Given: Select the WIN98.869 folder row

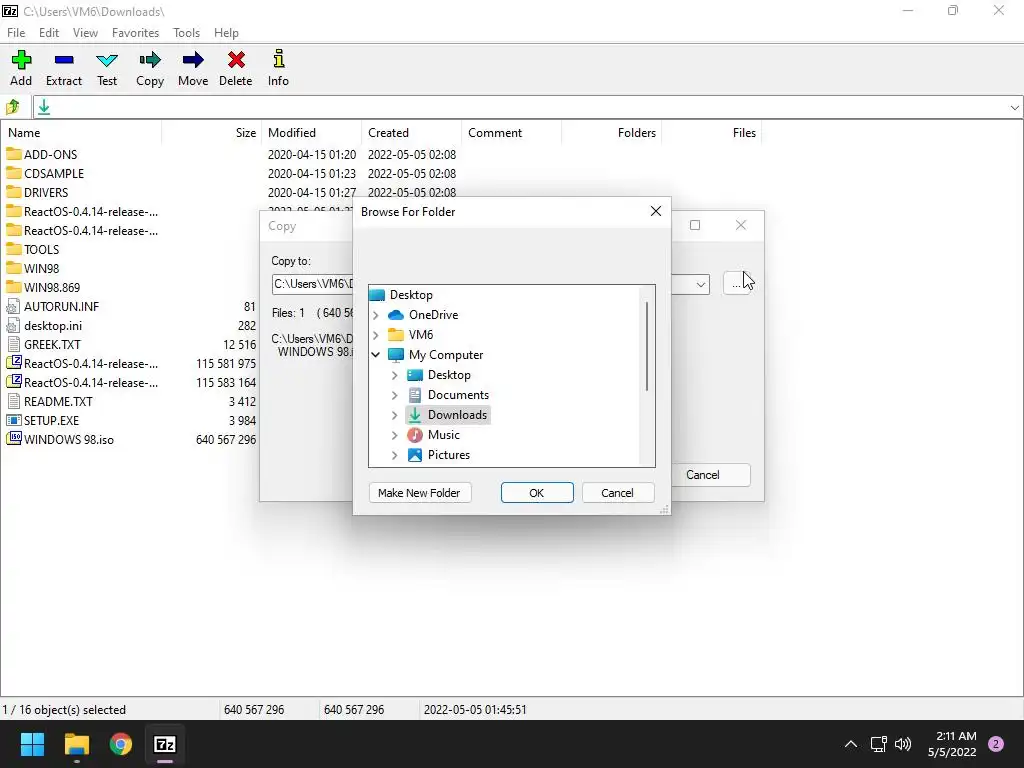Looking at the screenshot, I should (x=131, y=287).
